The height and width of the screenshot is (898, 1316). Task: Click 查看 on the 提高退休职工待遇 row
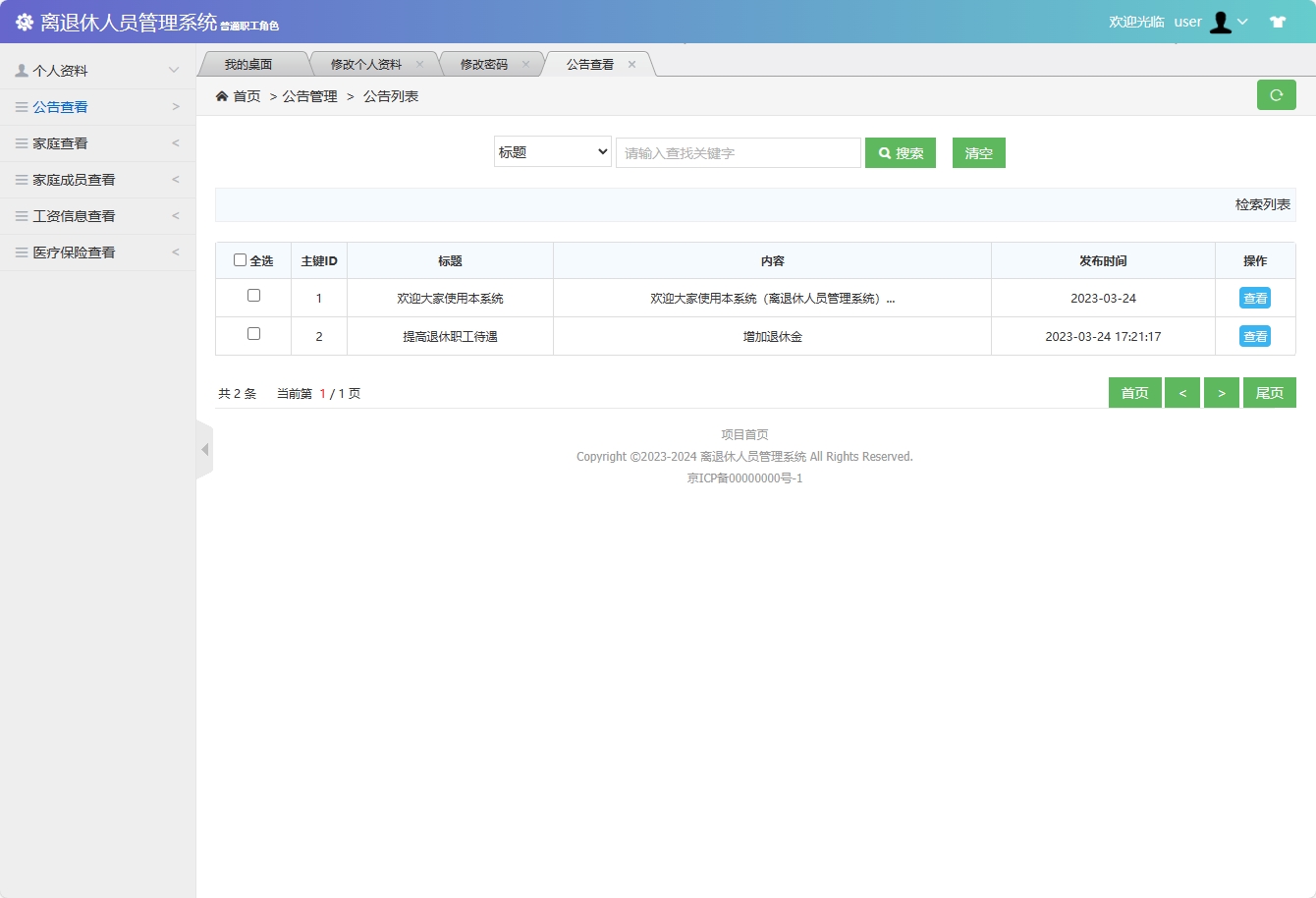[x=1254, y=335]
